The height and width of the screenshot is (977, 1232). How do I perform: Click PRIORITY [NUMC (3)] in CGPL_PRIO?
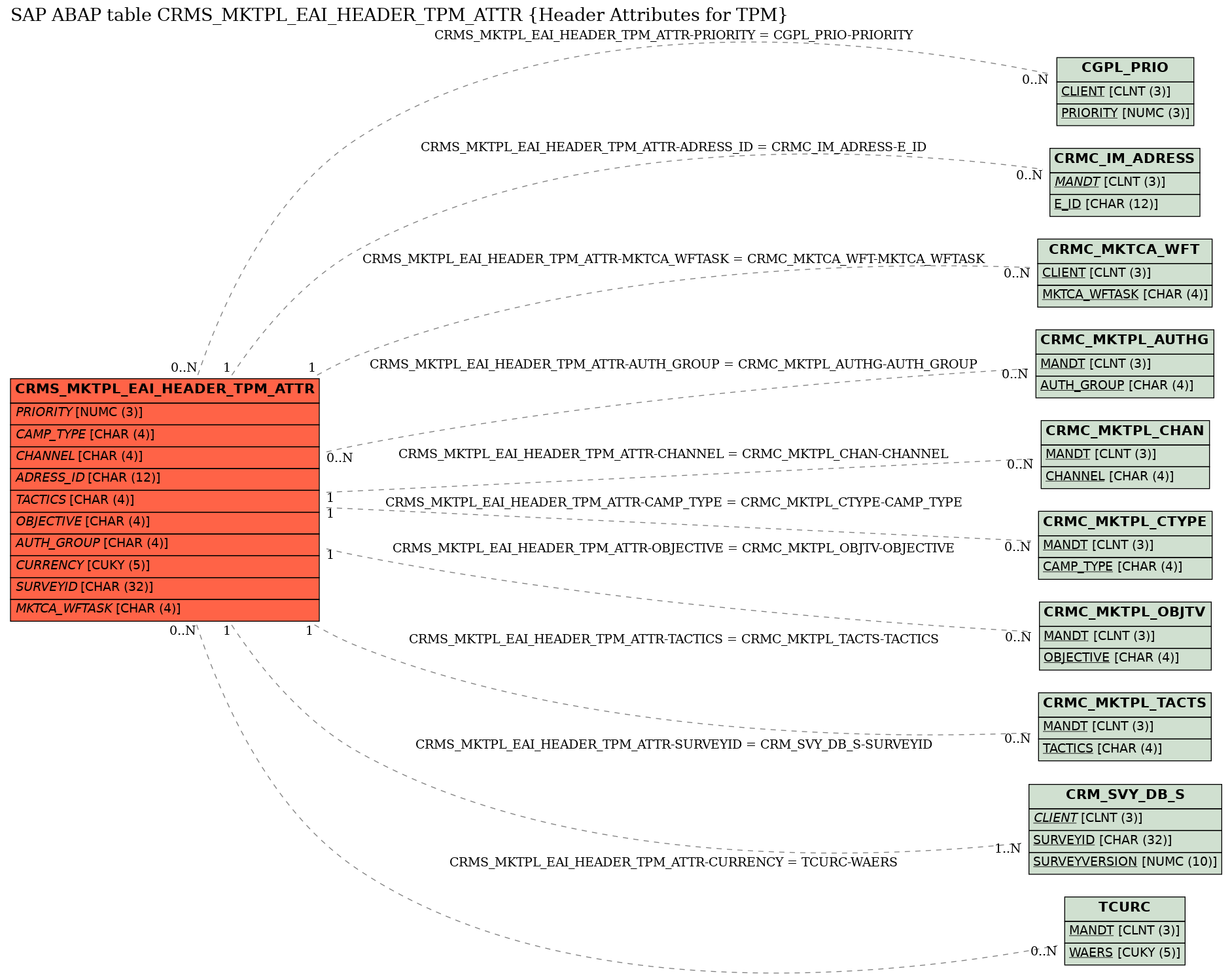tap(1125, 114)
